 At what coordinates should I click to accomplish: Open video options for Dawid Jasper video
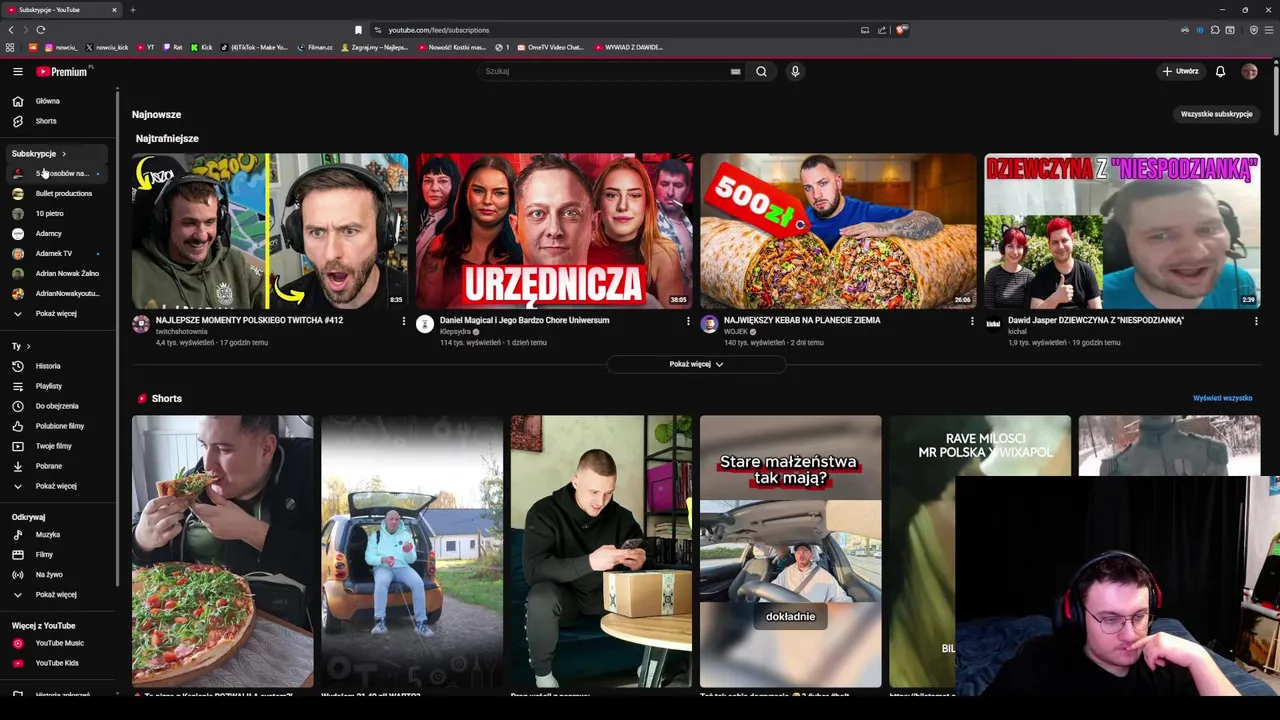click(x=1256, y=321)
